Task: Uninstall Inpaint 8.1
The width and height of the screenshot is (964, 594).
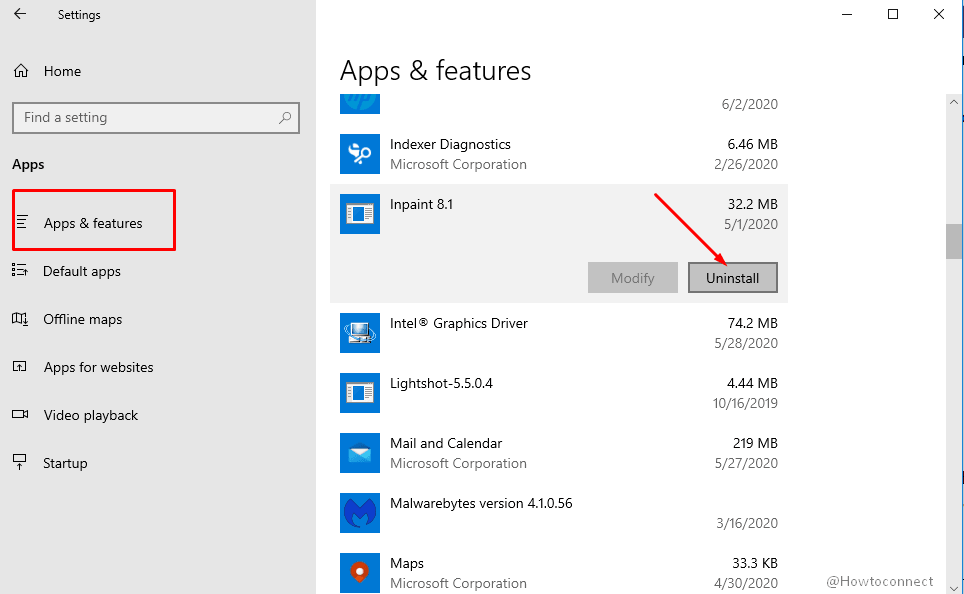Action: 732,278
